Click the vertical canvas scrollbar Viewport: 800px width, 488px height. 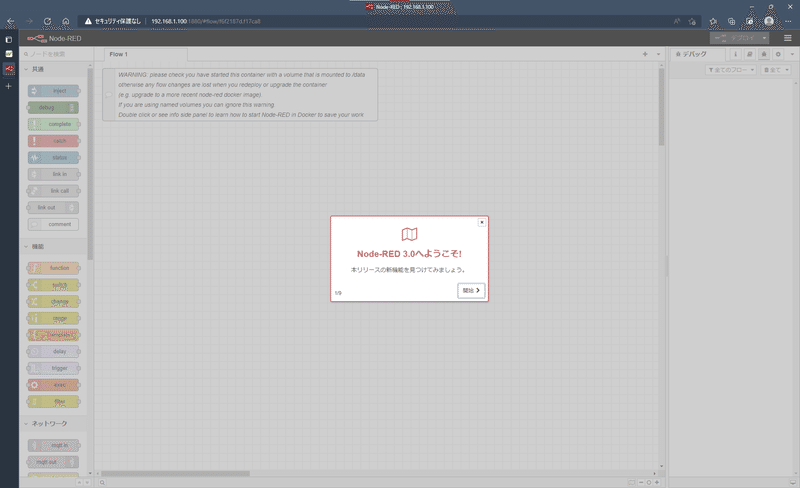pyautogui.click(x=661, y=107)
